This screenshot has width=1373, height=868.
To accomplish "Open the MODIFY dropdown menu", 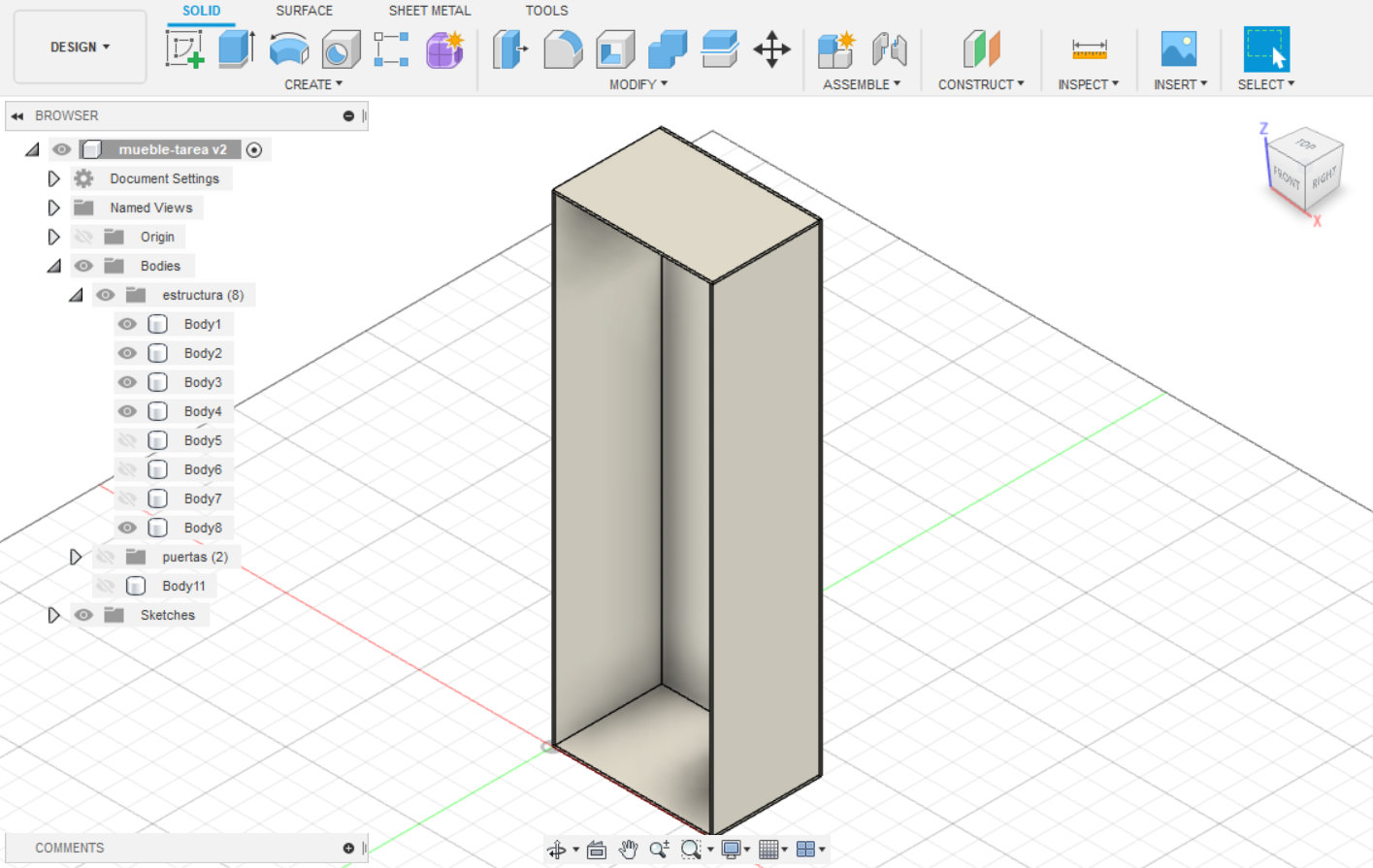I will 638,84.
